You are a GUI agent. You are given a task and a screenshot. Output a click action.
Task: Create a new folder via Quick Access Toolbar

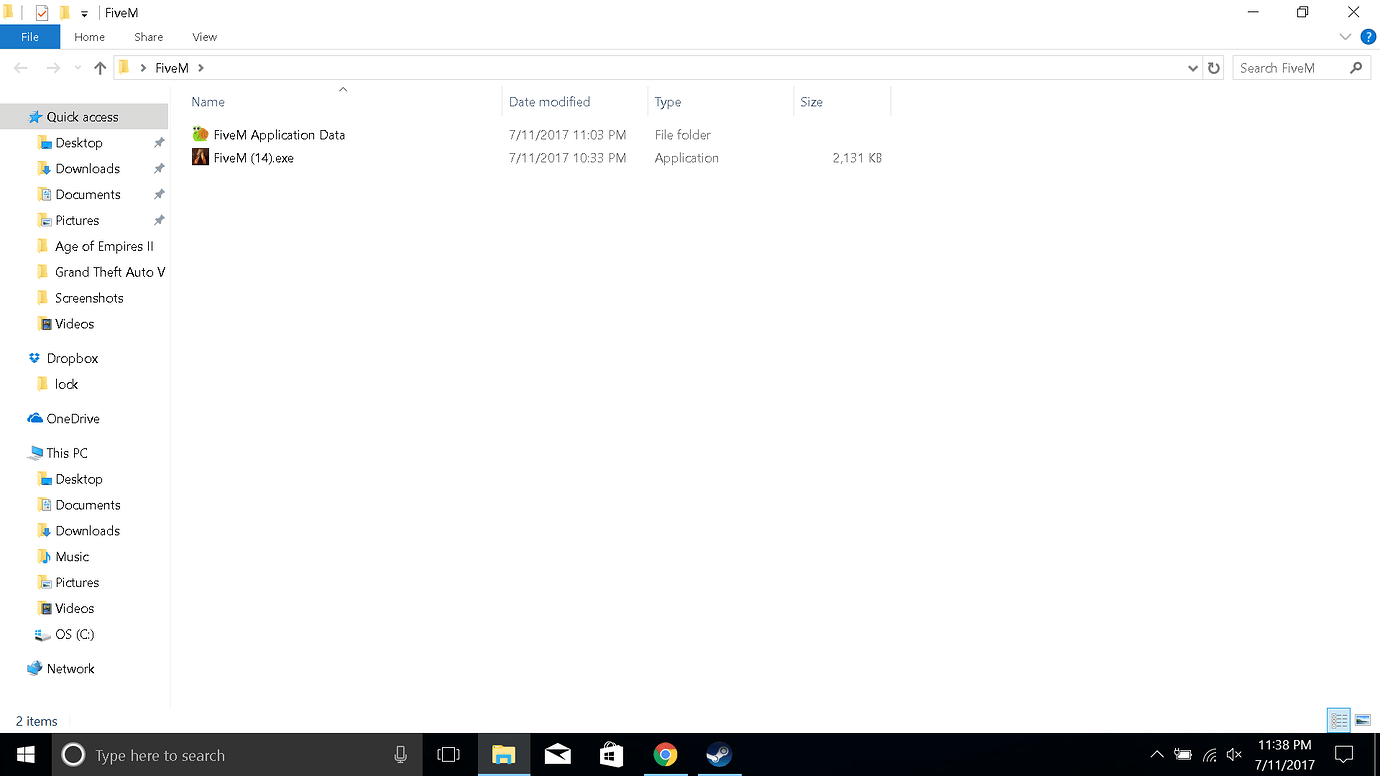click(x=64, y=12)
